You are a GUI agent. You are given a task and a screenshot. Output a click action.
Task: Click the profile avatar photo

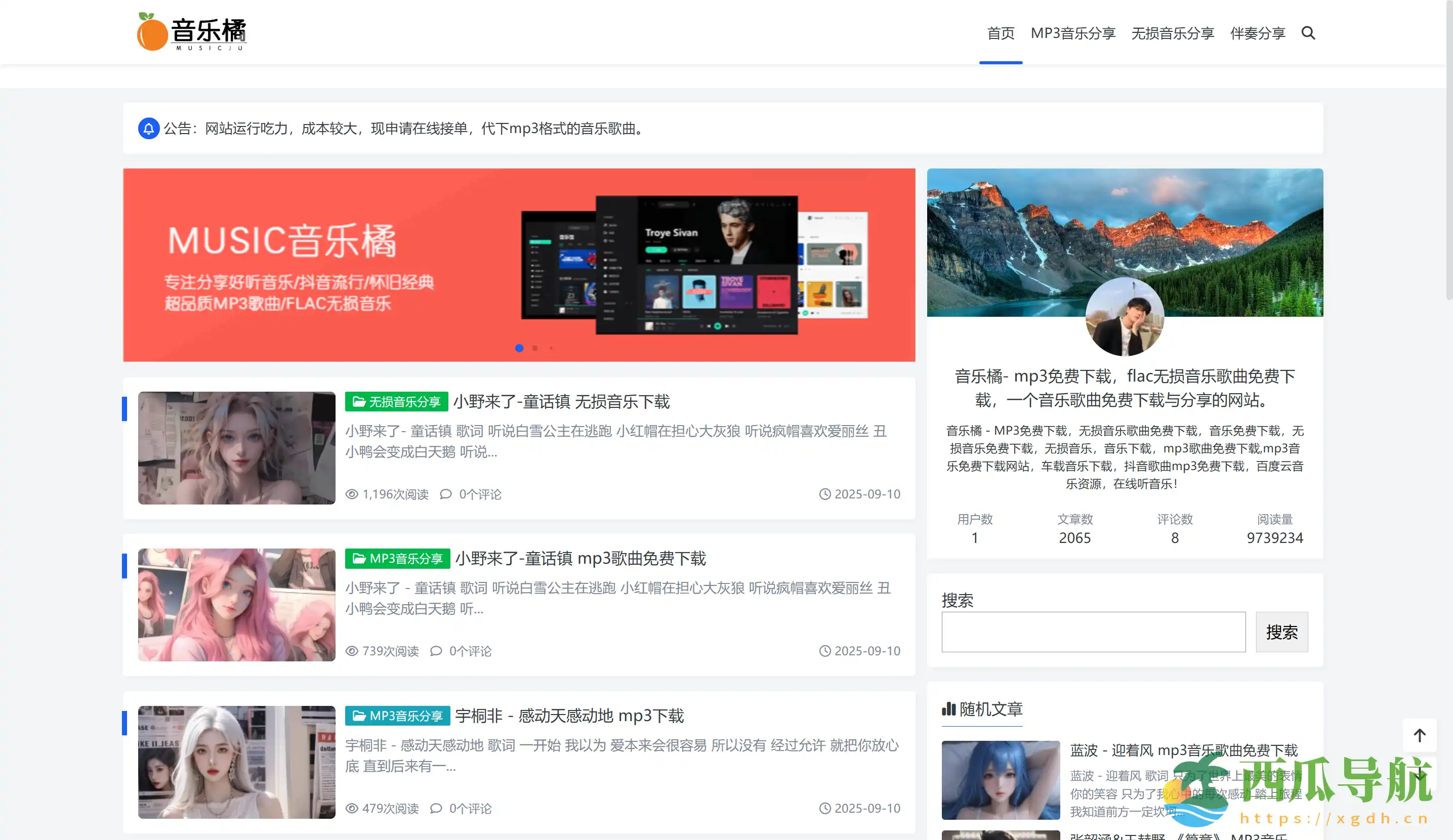pos(1125,316)
